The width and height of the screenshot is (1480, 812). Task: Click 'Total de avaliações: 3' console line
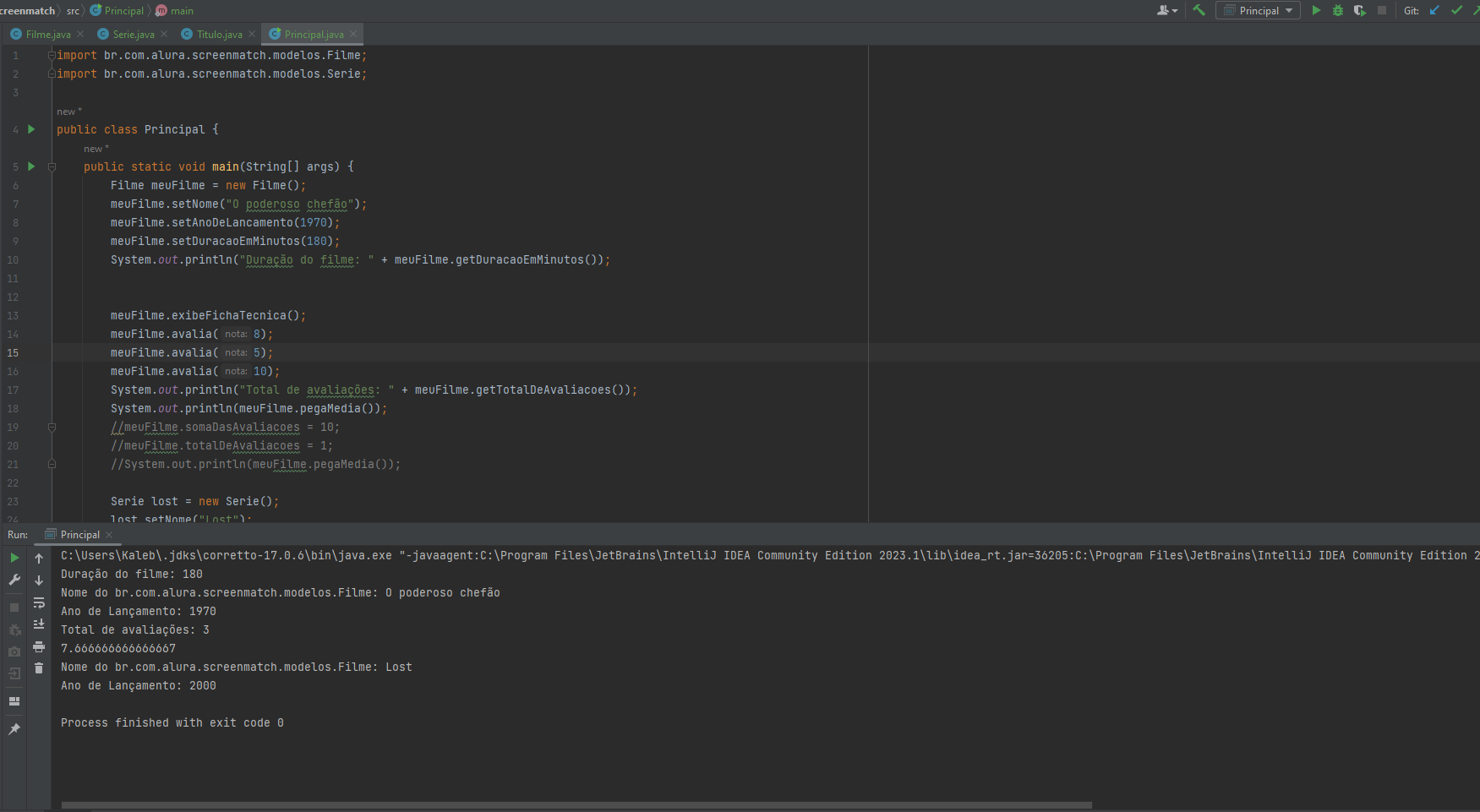pos(135,629)
